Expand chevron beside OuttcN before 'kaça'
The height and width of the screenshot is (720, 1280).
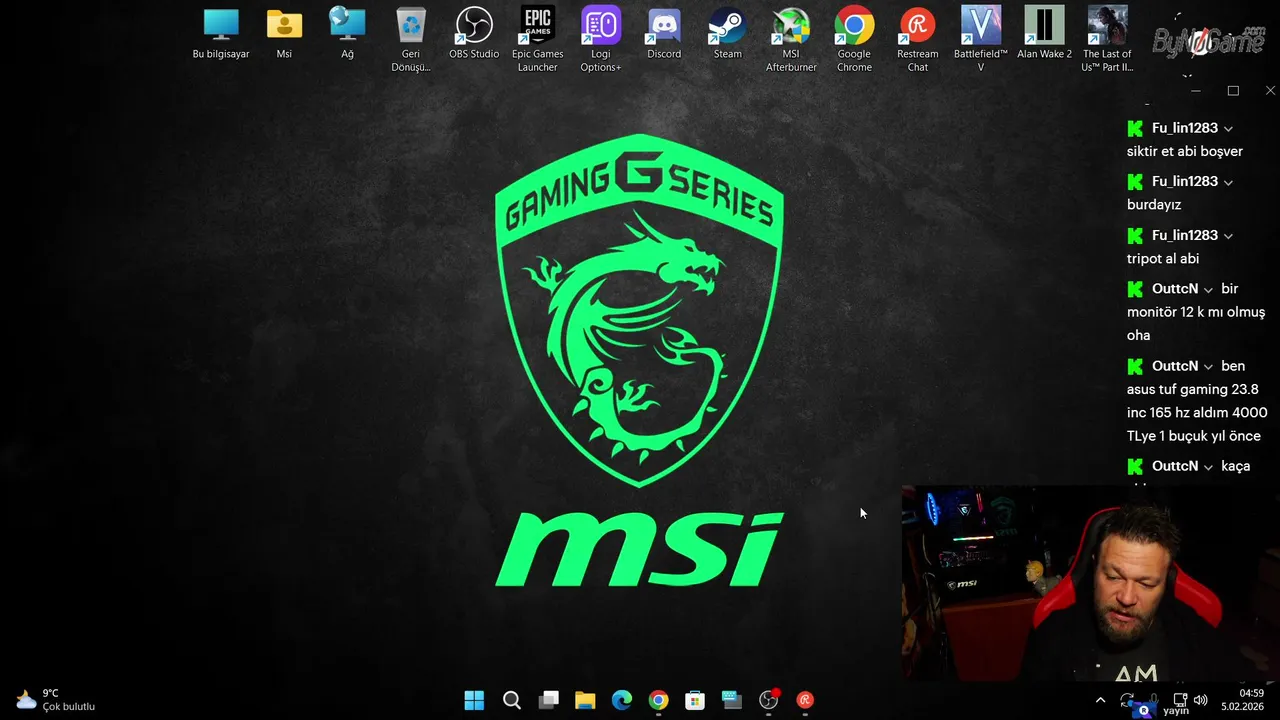1208,467
